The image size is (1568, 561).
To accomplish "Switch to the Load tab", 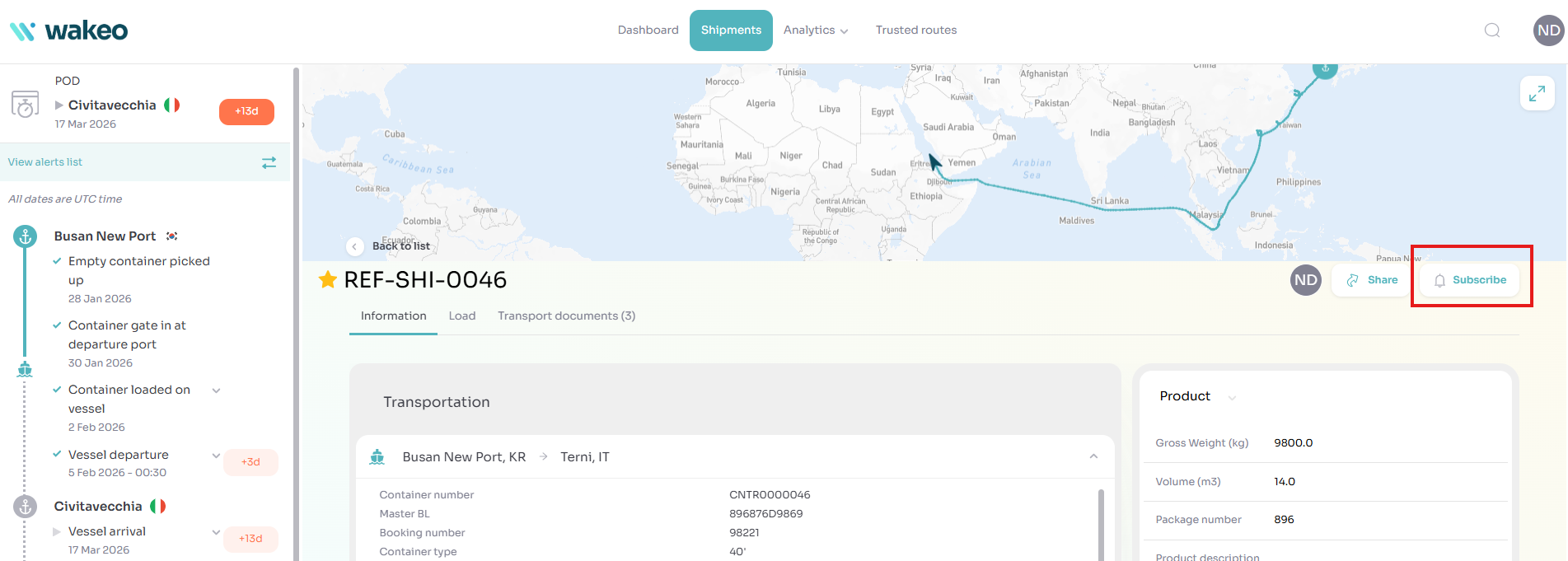I will 462,316.
